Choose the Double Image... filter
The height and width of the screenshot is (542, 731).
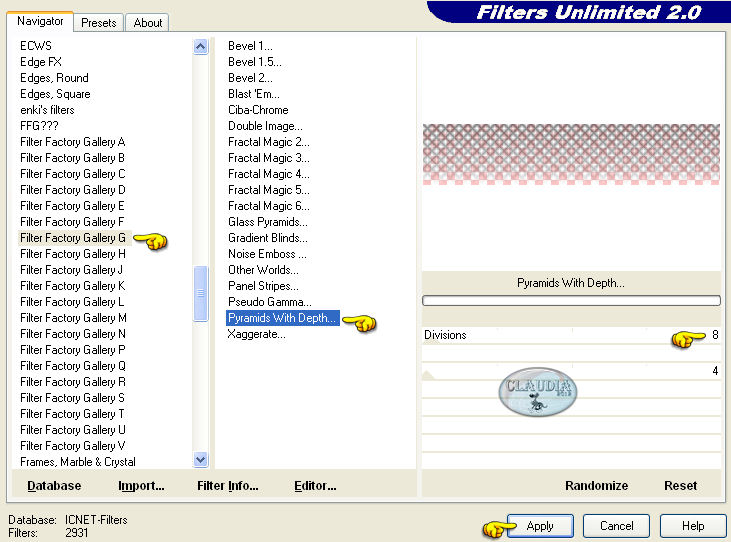[x=265, y=126]
